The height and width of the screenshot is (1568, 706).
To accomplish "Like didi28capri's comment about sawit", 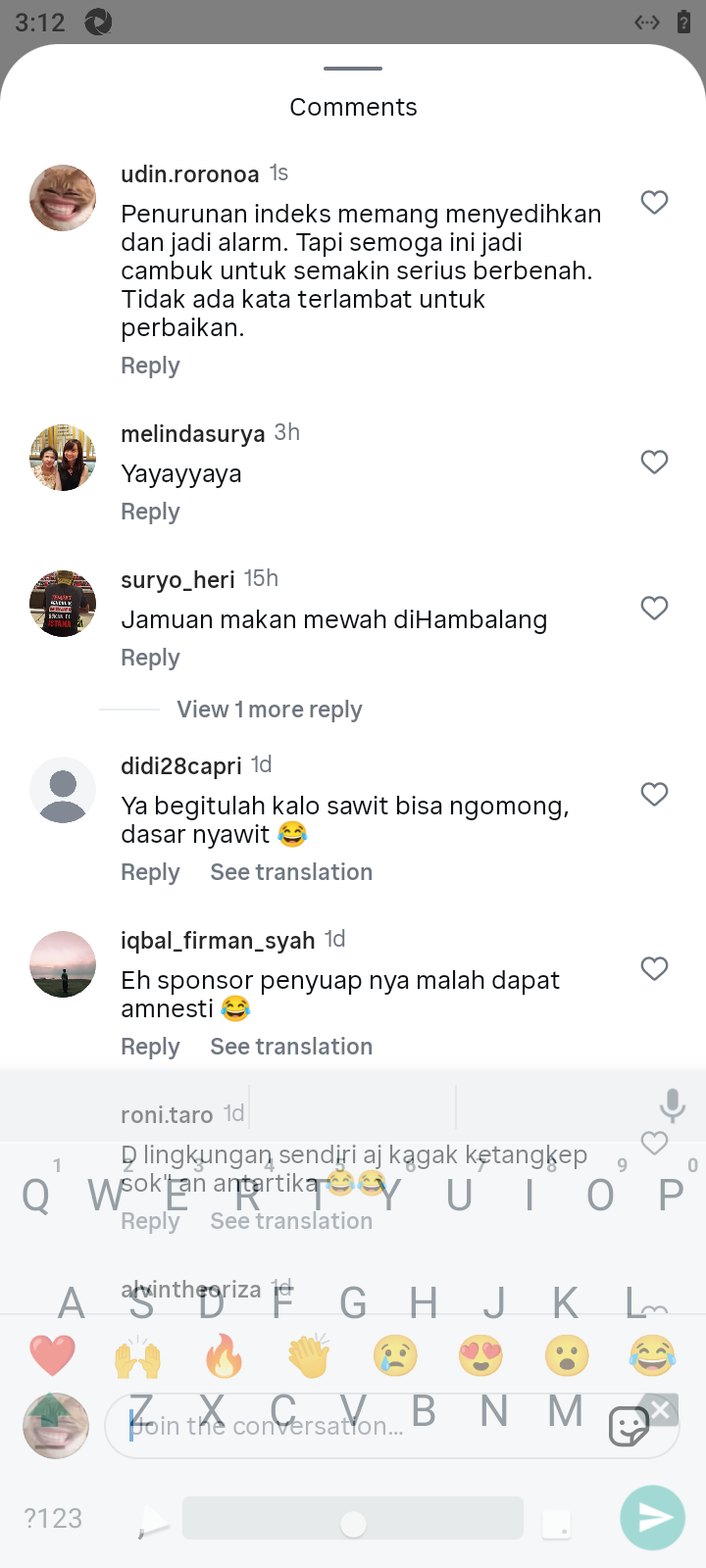I will (654, 794).
